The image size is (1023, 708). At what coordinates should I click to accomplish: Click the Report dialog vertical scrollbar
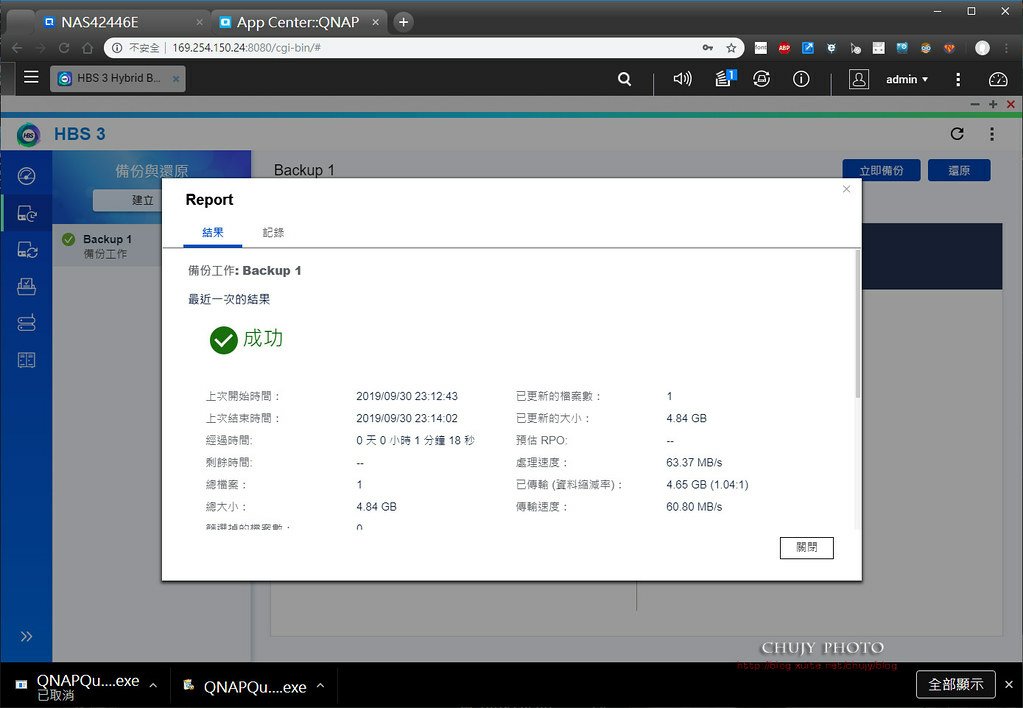pos(857,324)
